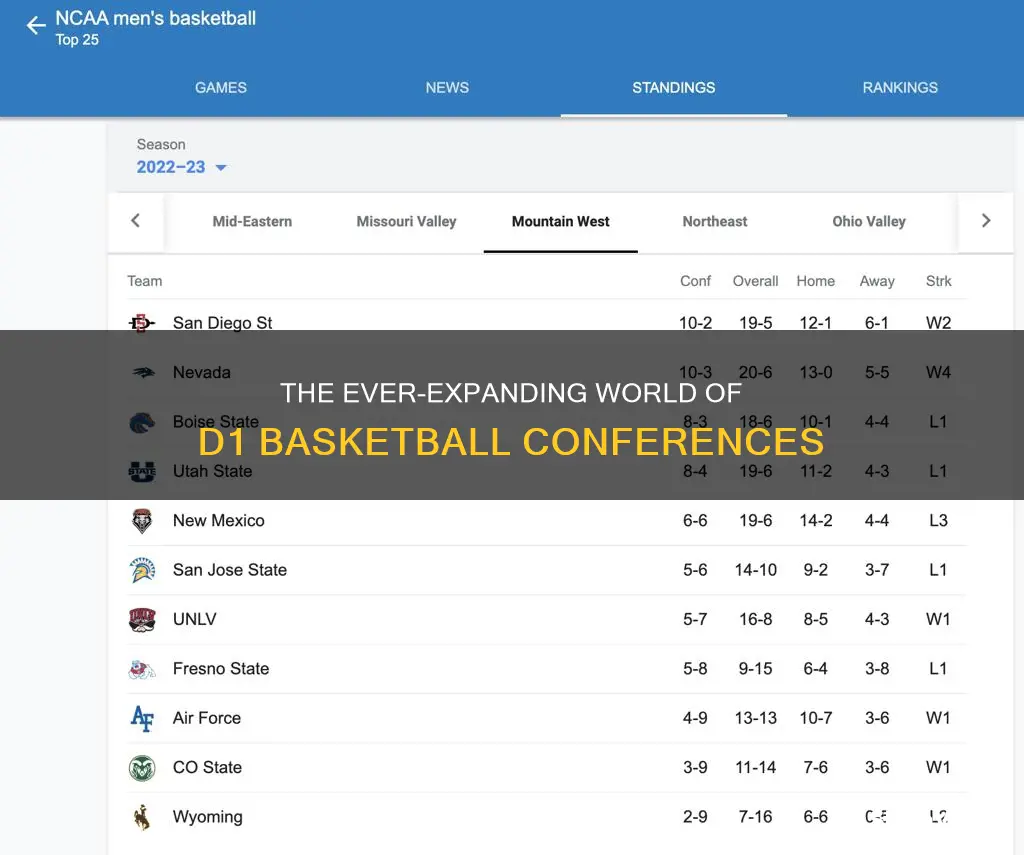Click San Diego St overall record 19-5
This screenshot has width=1024, height=855.
[x=756, y=323]
